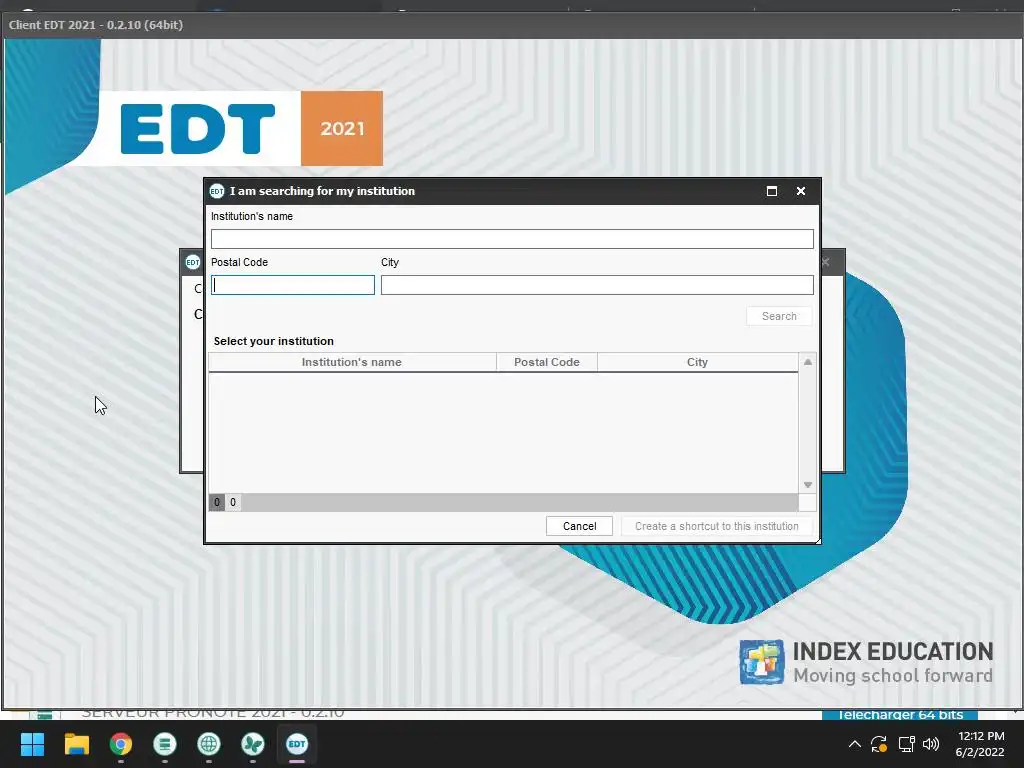
Task: Click the EDT icon of the background dialog
Action: [193, 262]
